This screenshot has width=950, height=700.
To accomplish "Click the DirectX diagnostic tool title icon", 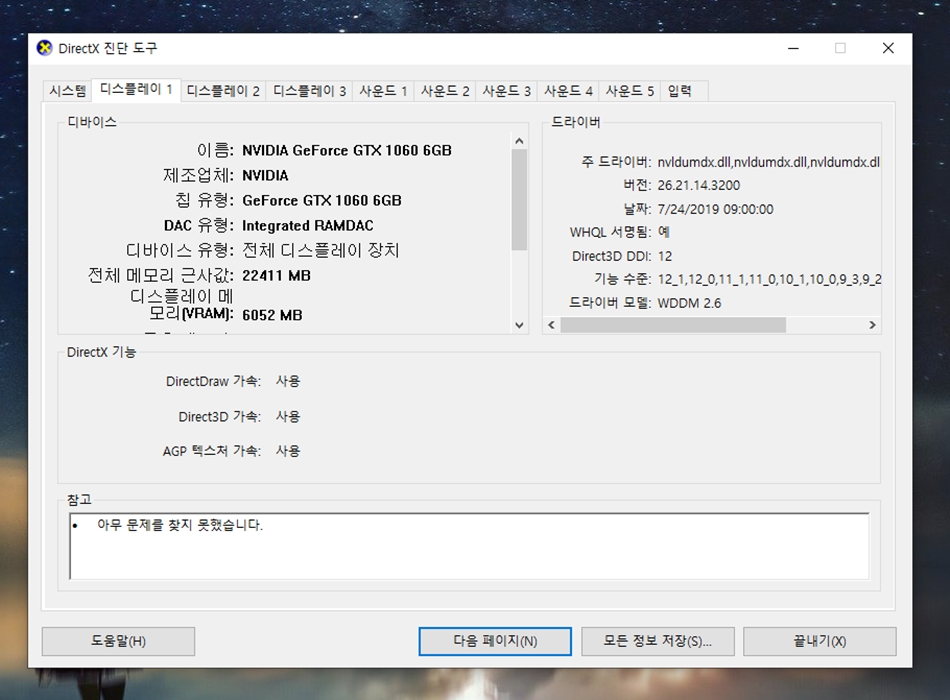I will pyautogui.click(x=44, y=48).
